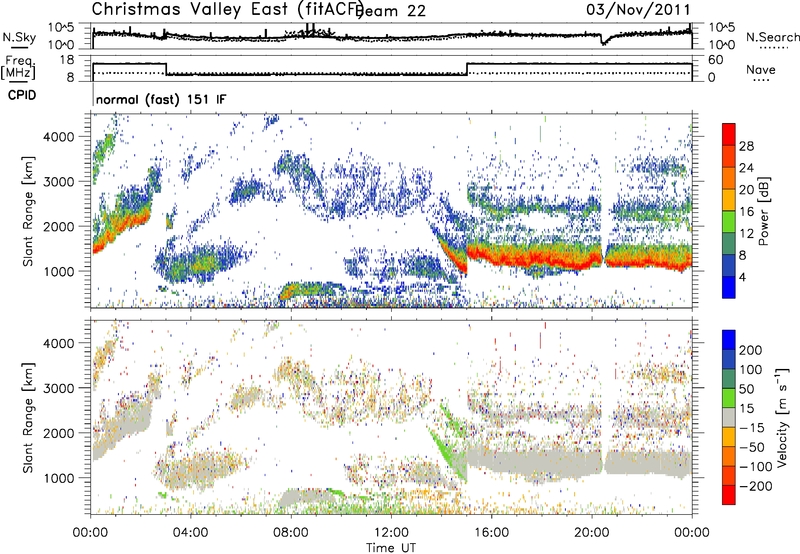Click the 'Slant Range [km]' label of power panel
The height and width of the screenshot is (554, 800).
click(x=28, y=211)
